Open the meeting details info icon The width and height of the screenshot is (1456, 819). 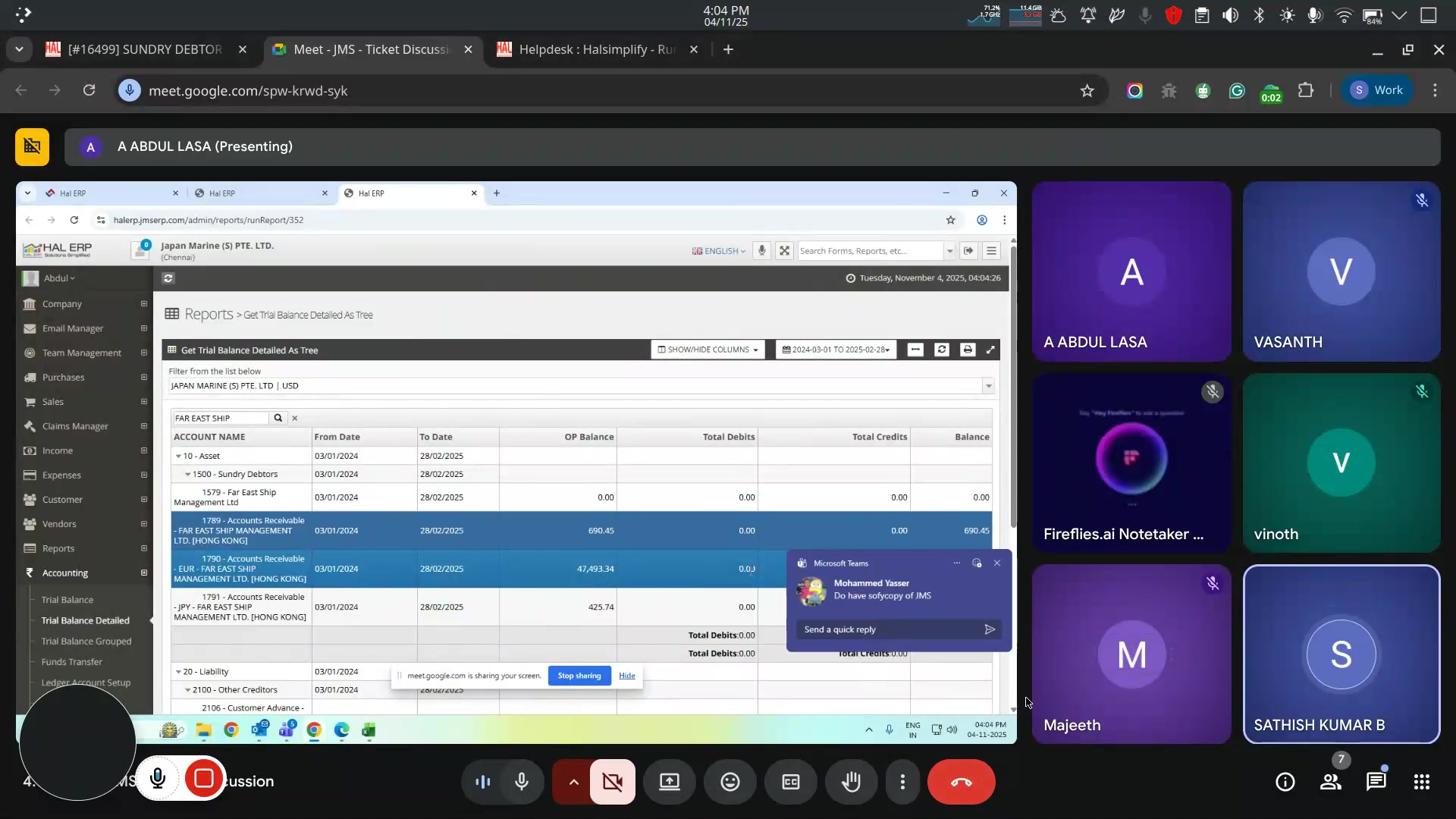[x=1285, y=782]
